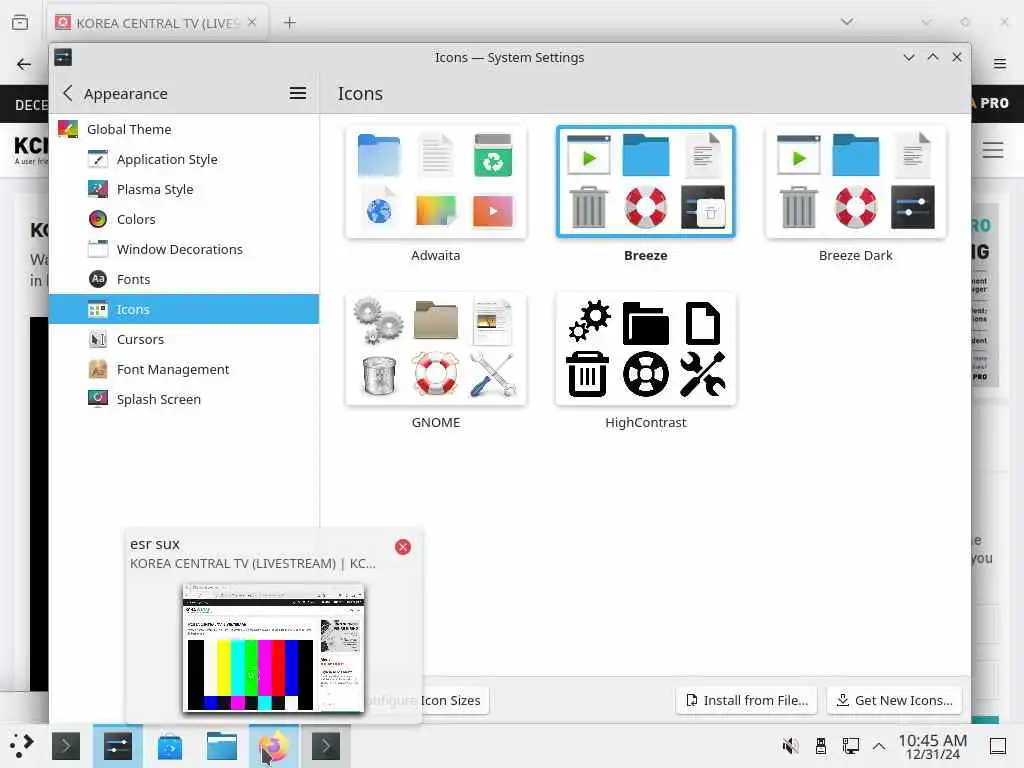Open Global Theme settings
The width and height of the screenshot is (1024, 768).
tap(184, 129)
